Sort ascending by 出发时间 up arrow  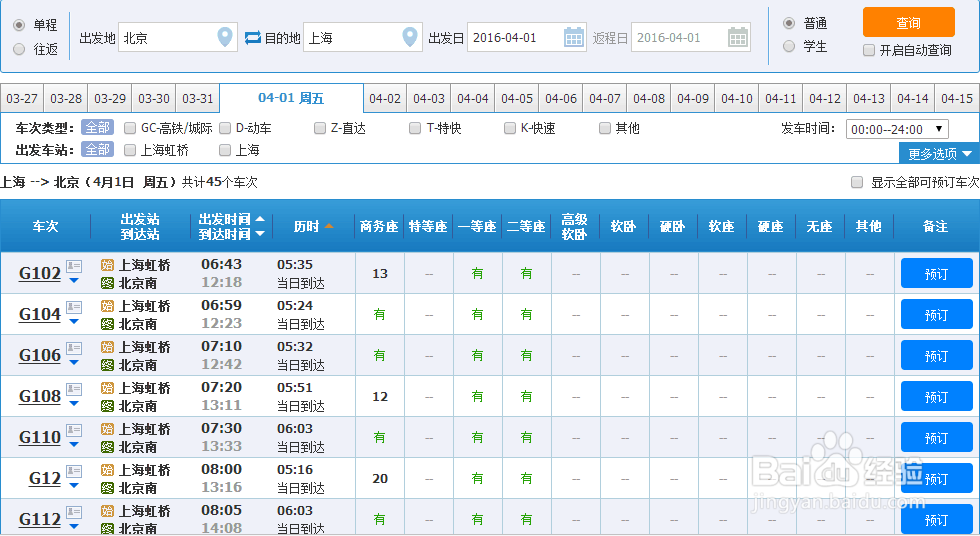click(x=260, y=219)
